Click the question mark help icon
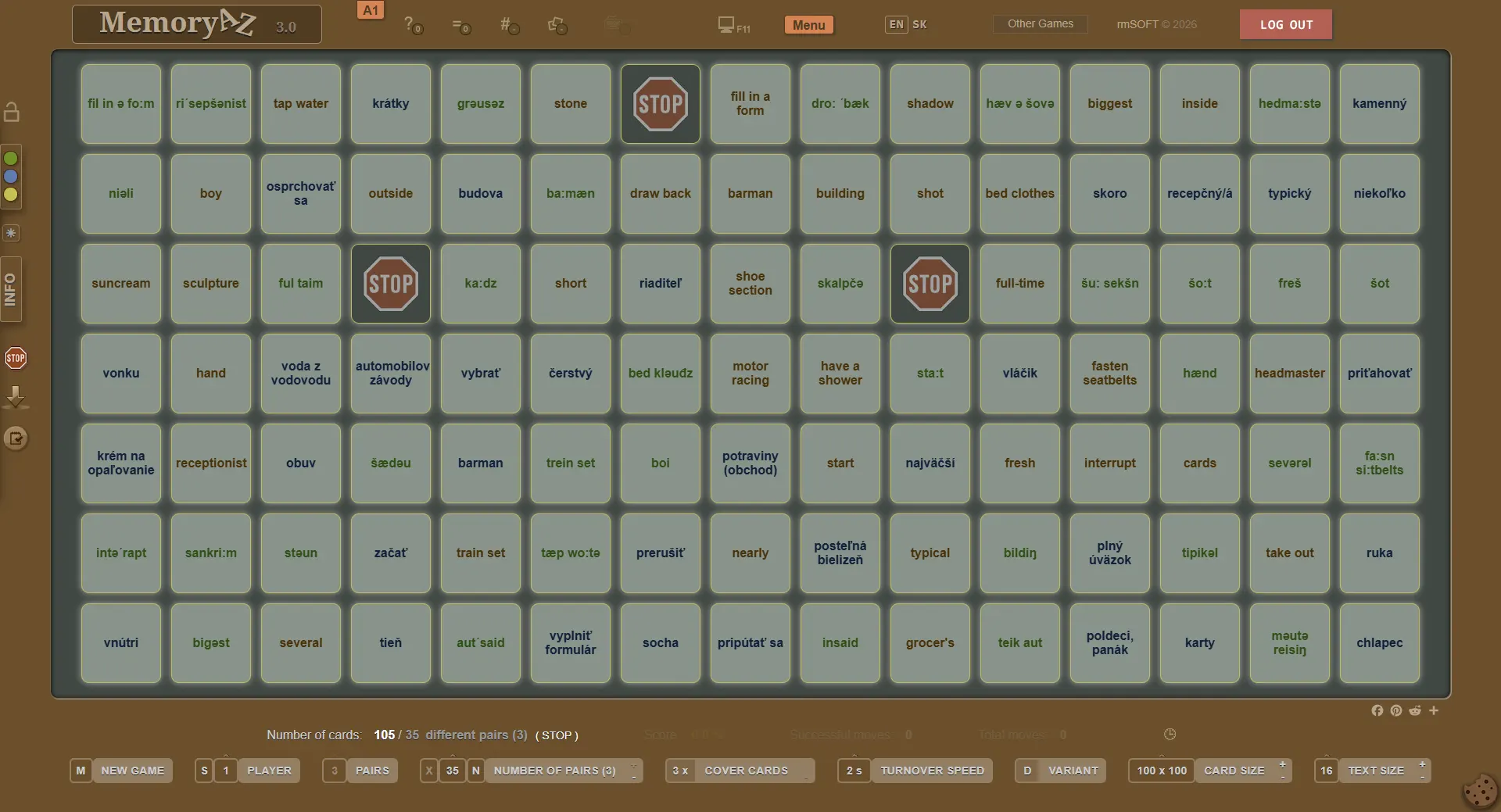Viewport: 1501px width, 812px height. pyautogui.click(x=411, y=25)
